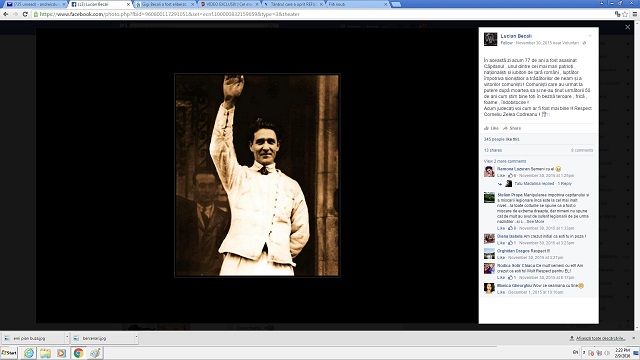The image size is (640, 360).
Task: Like Diana Izabela's comment
Action: point(501,243)
